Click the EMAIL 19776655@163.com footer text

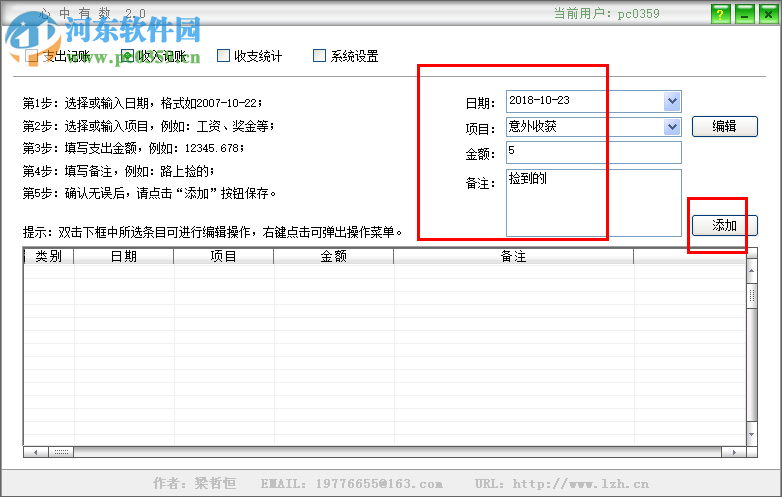pos(352,484)
